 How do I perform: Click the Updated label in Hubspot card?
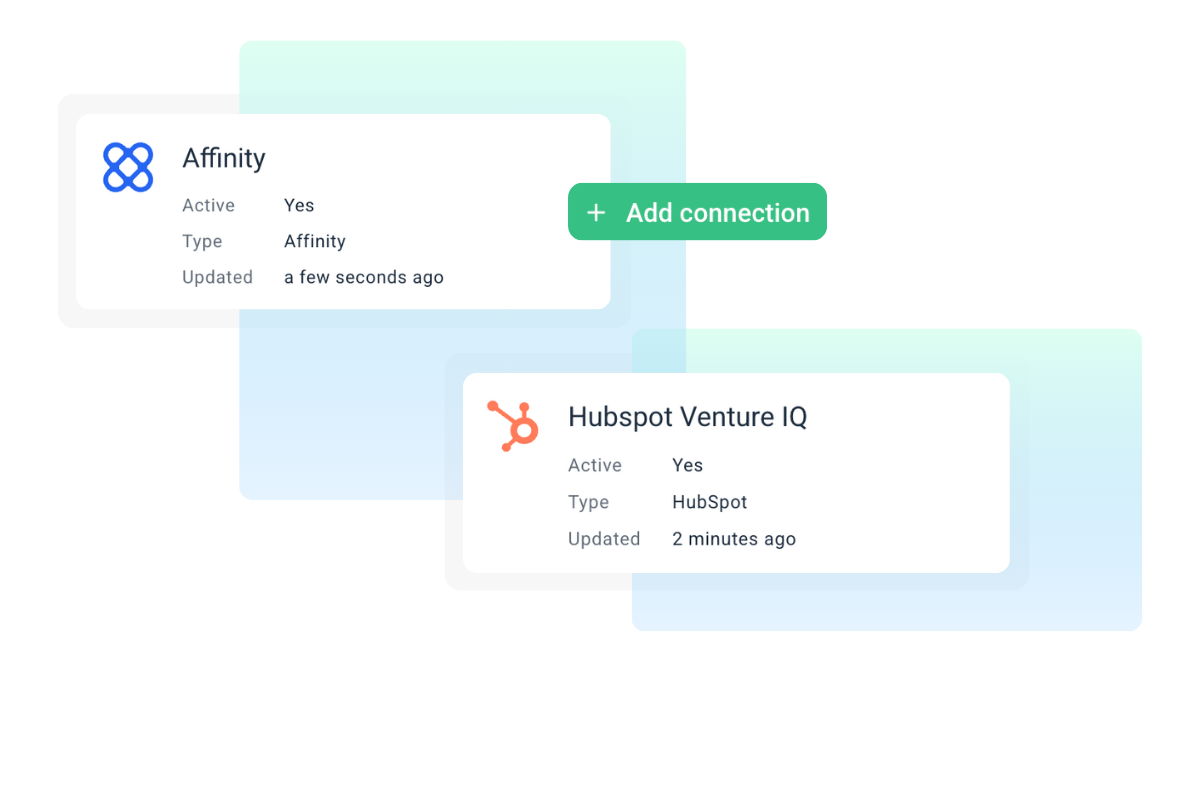click(x=604, y=539)
